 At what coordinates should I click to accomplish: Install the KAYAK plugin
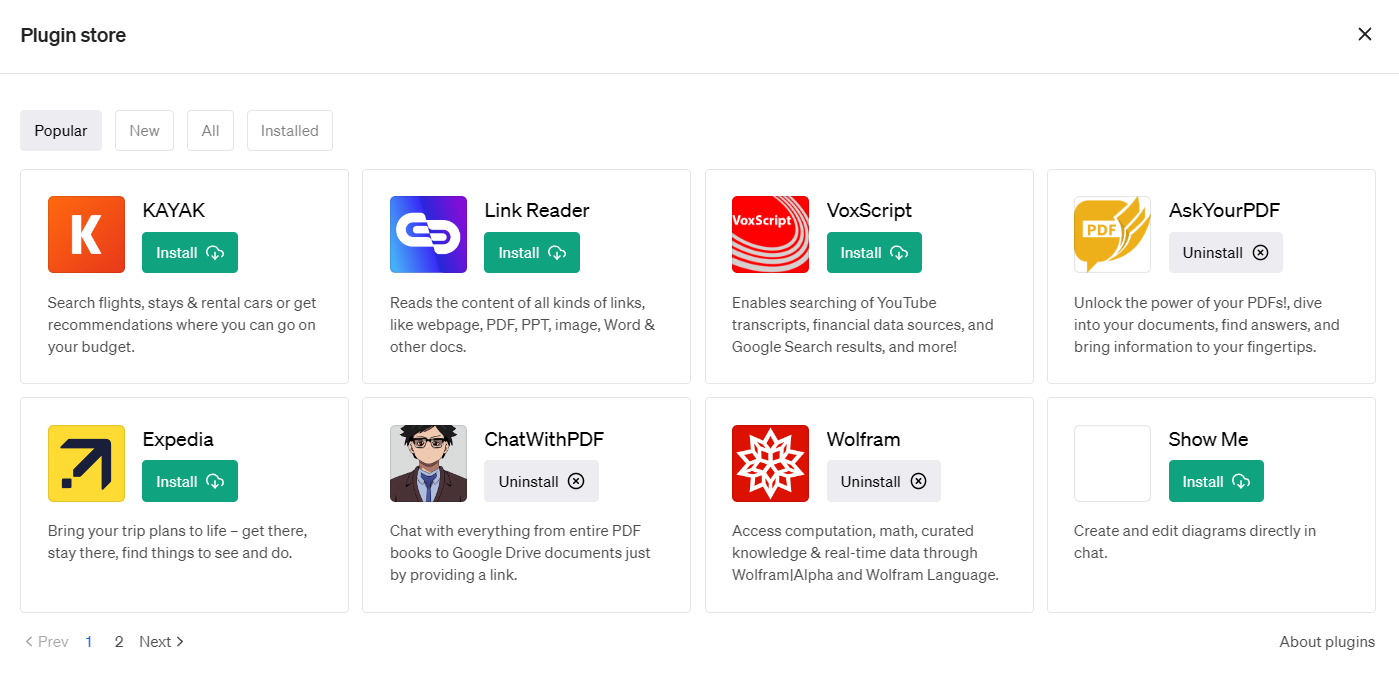click(190, 252)
